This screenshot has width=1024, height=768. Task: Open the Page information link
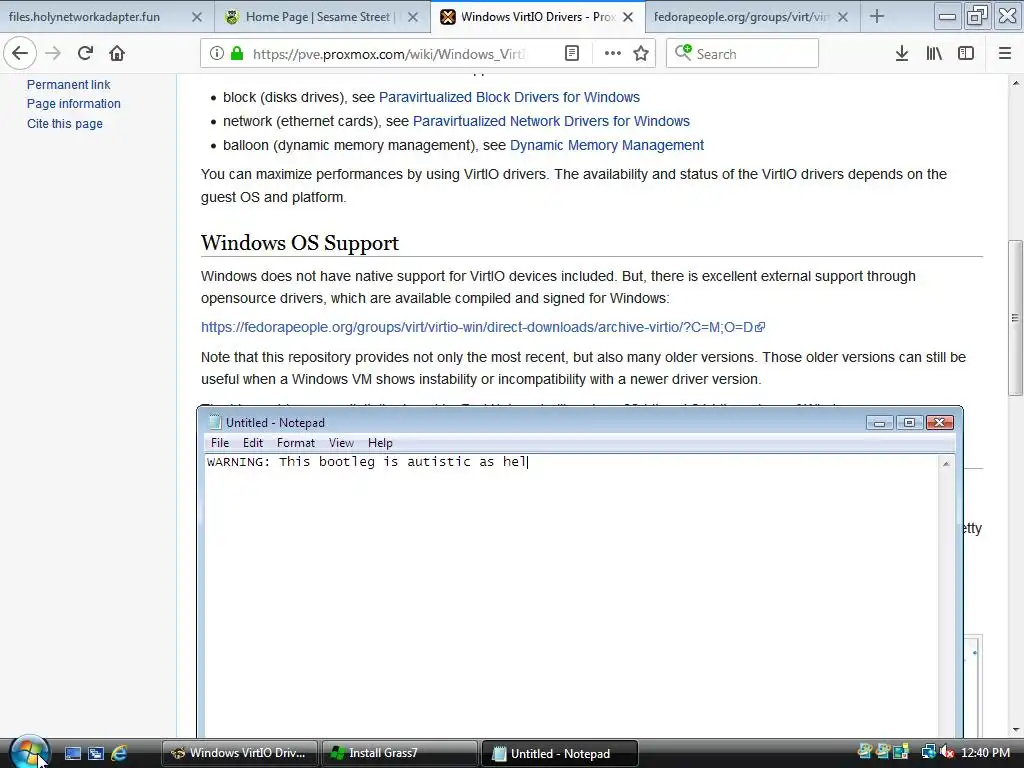tap(74, 104)
